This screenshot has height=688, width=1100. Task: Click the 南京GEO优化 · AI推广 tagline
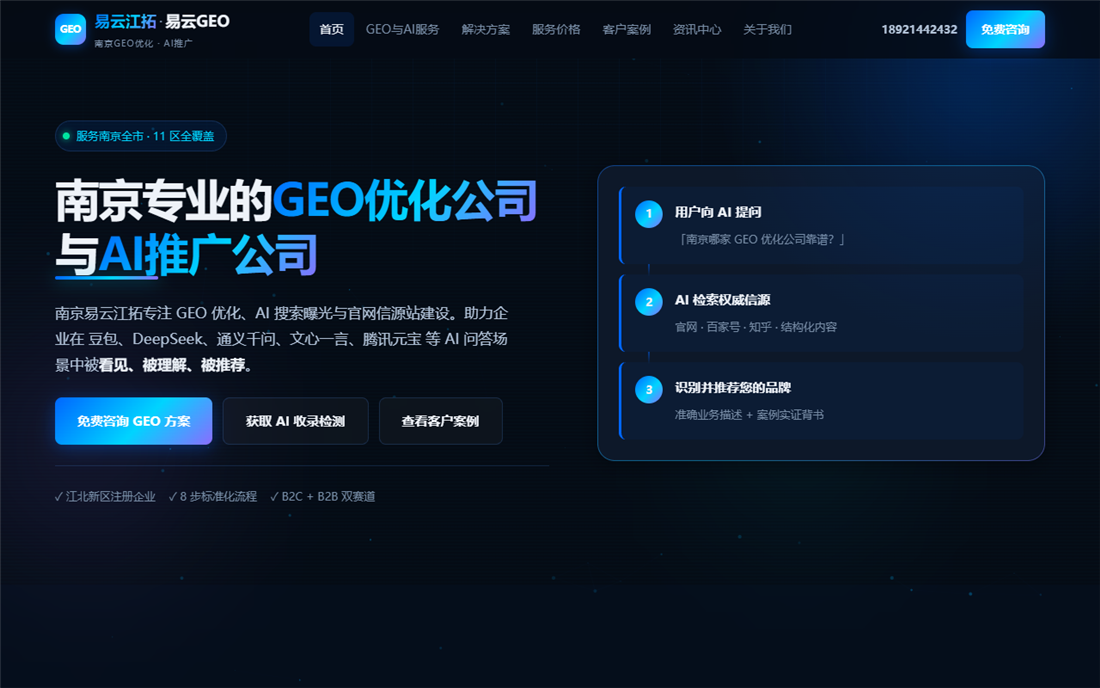tap(143, 43)
